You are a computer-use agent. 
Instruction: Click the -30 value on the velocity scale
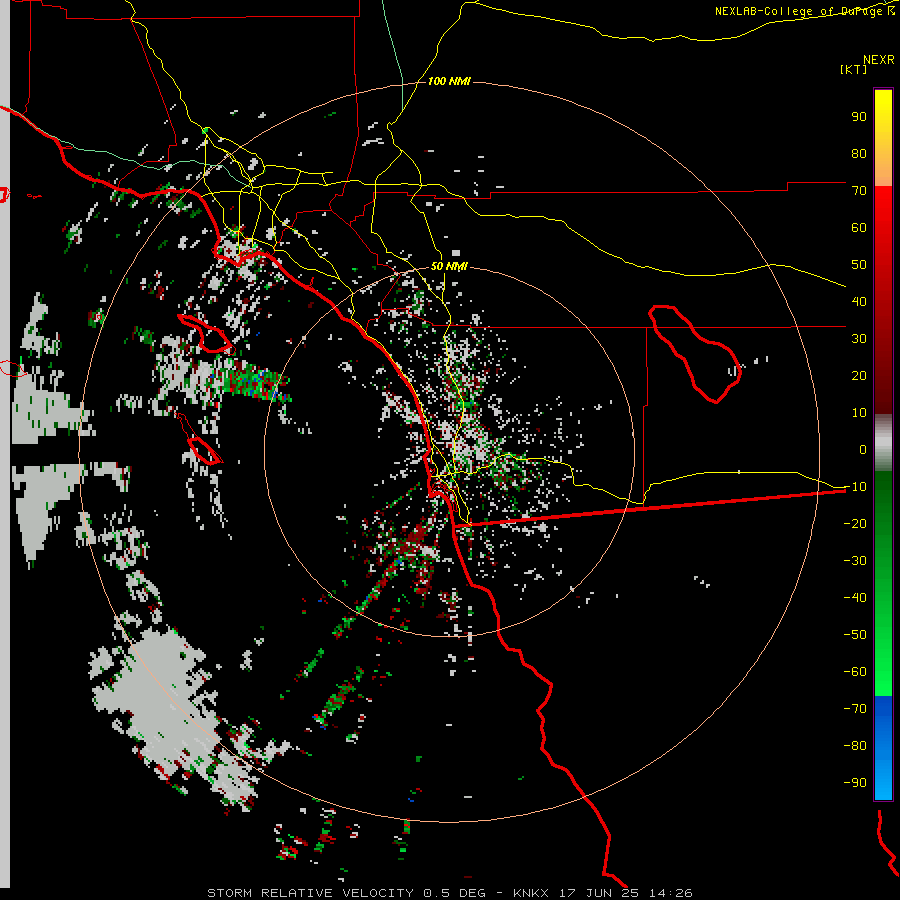[x=855, y=561]
